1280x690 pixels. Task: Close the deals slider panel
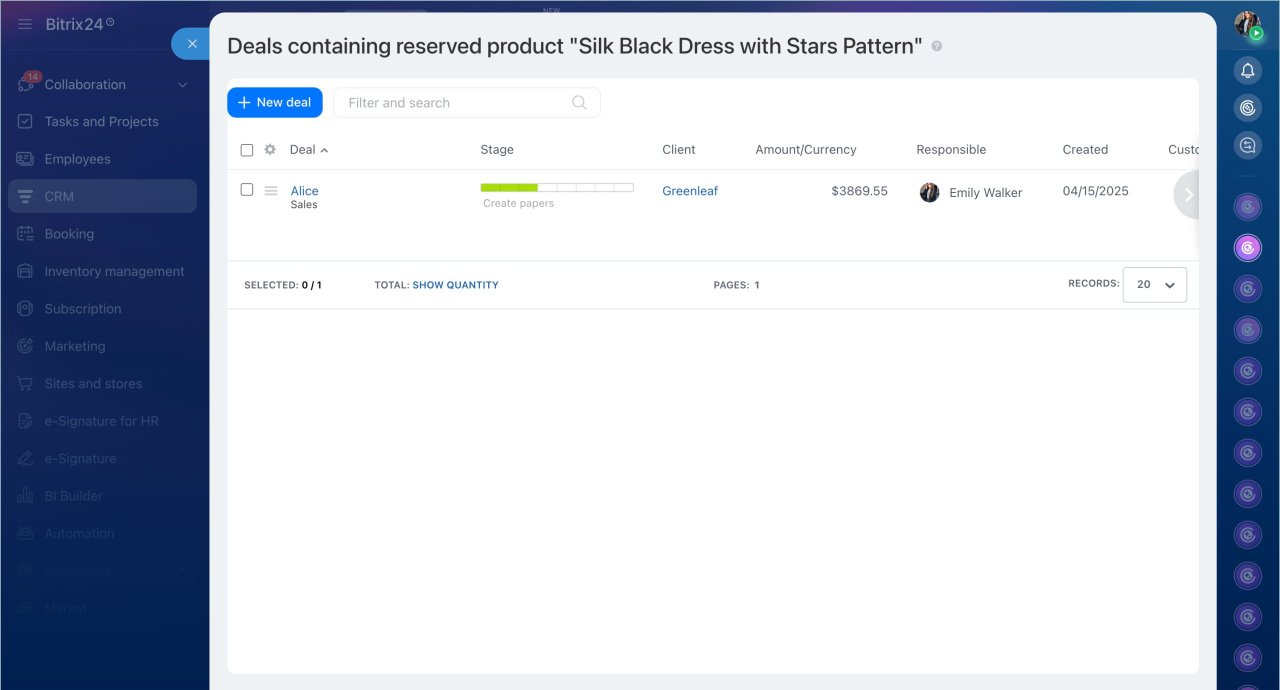[192, 44]
